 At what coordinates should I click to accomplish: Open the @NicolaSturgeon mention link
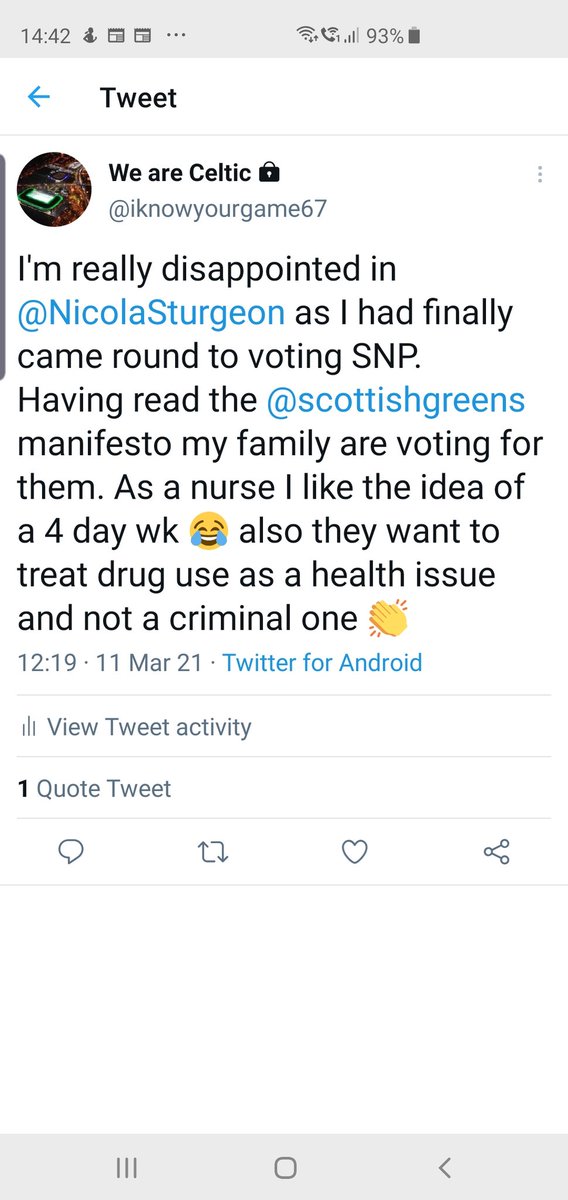pyautogui.click(x=152, y=313)
